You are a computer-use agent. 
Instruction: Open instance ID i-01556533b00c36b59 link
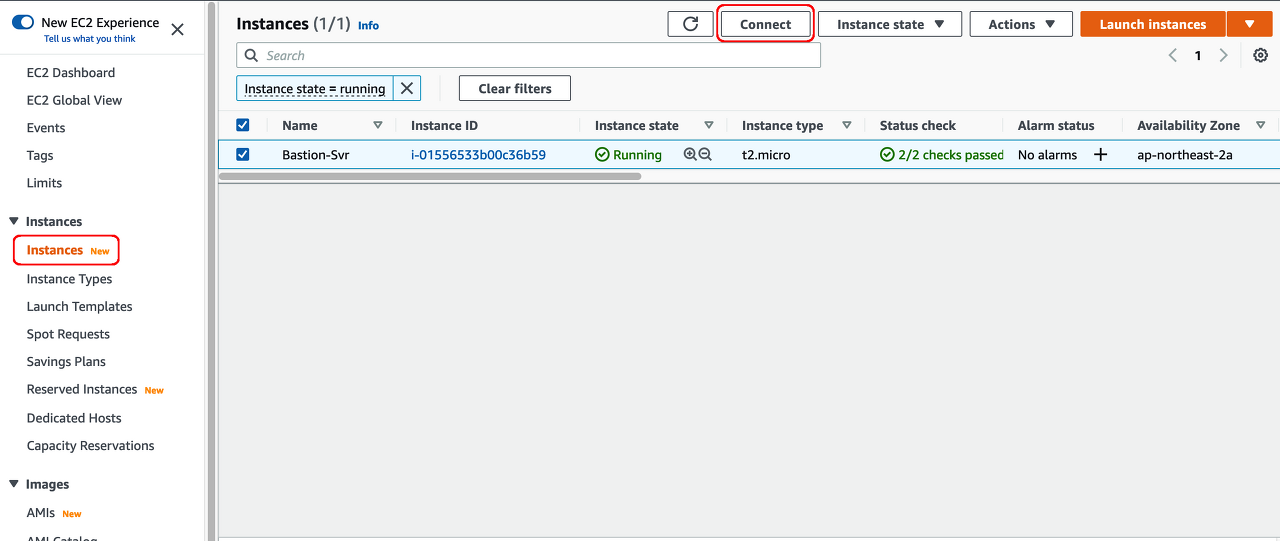(x=478, y=155)
